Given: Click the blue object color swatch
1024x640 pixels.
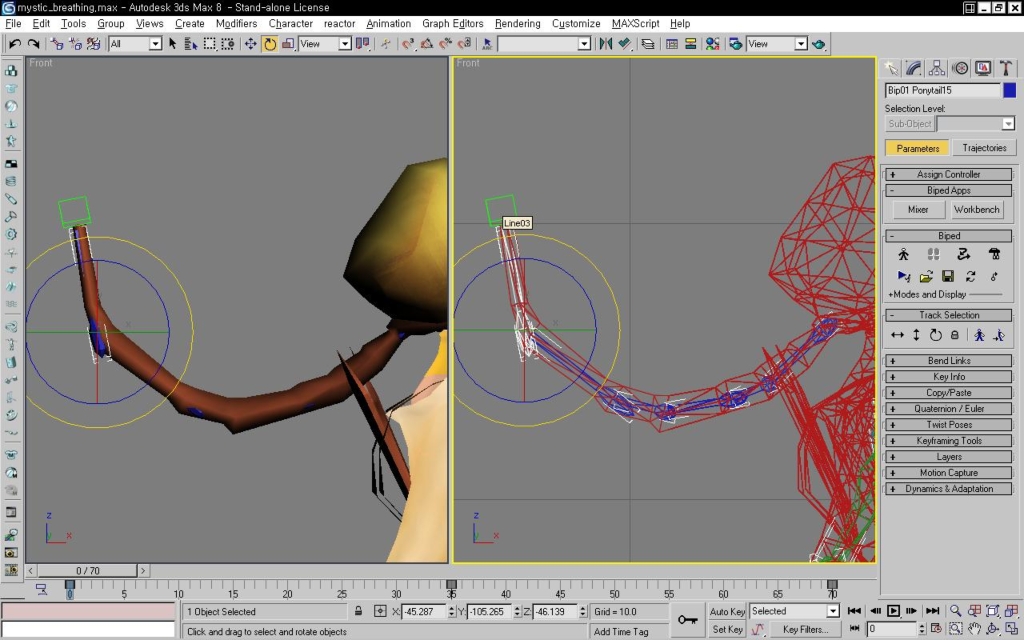Looking at the screenshot, I should [x=1010, y=90].
